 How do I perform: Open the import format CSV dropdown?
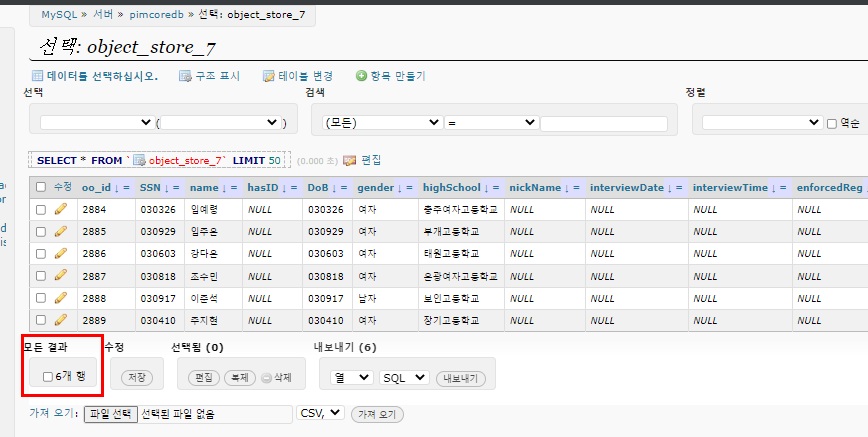321,413
